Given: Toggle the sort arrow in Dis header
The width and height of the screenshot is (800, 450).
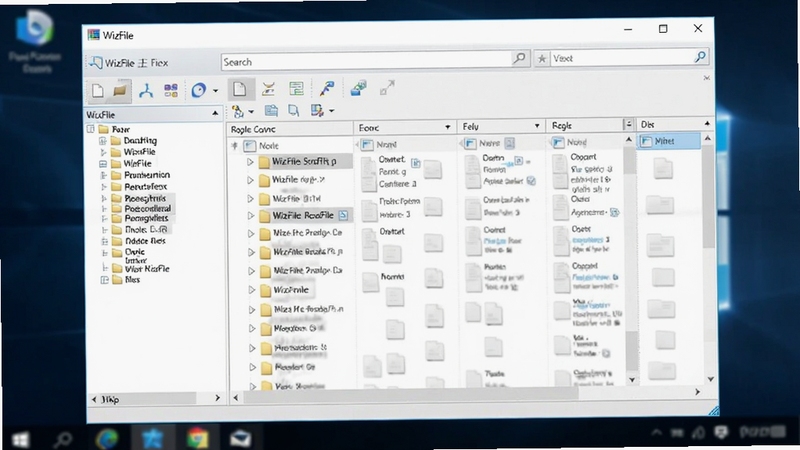Looking at the screenshot, I should coord(707,123).
